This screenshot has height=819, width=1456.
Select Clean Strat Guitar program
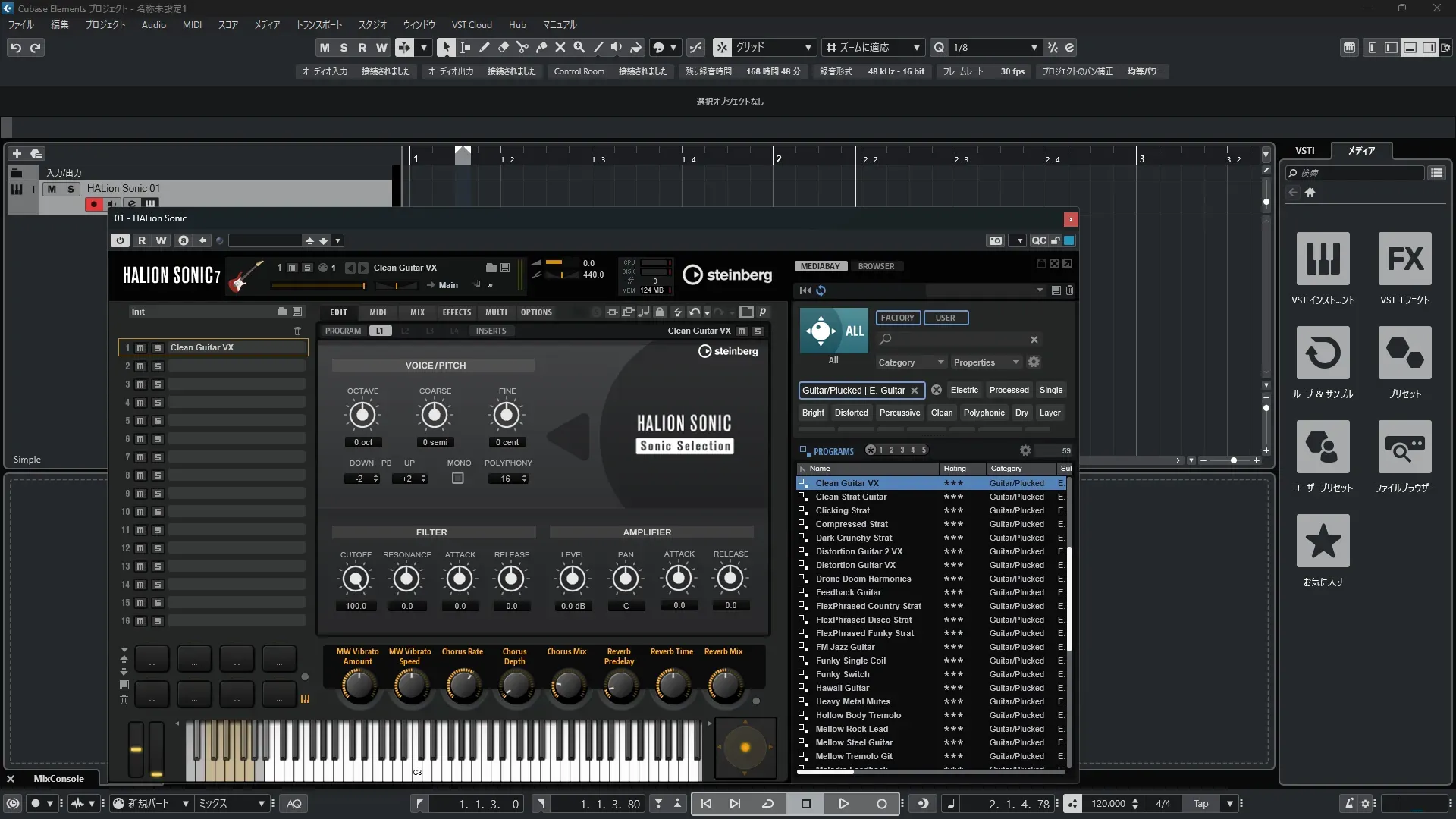click(851, 497)
